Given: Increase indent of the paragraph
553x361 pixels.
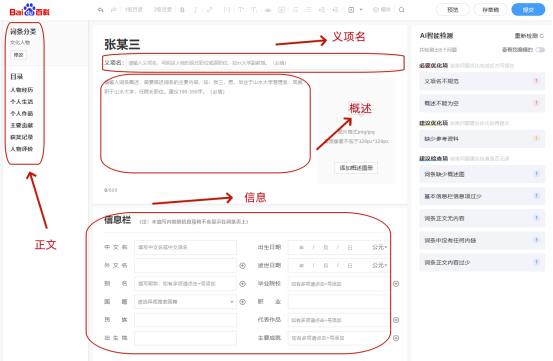Looking at the screenshot, I should pos(322,10).
